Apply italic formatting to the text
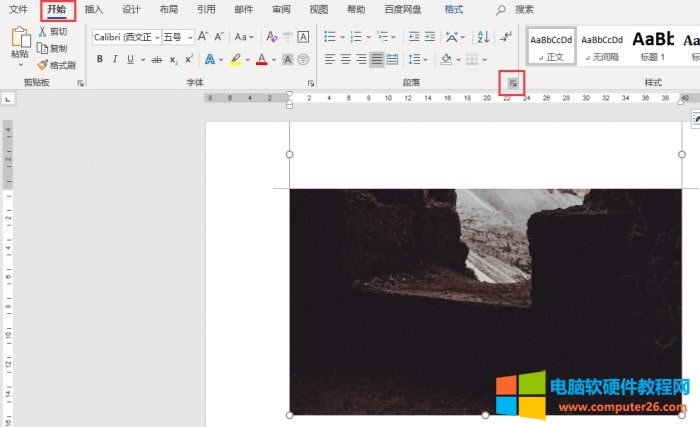Screen dimensions: 700x427 coord(116,59)
